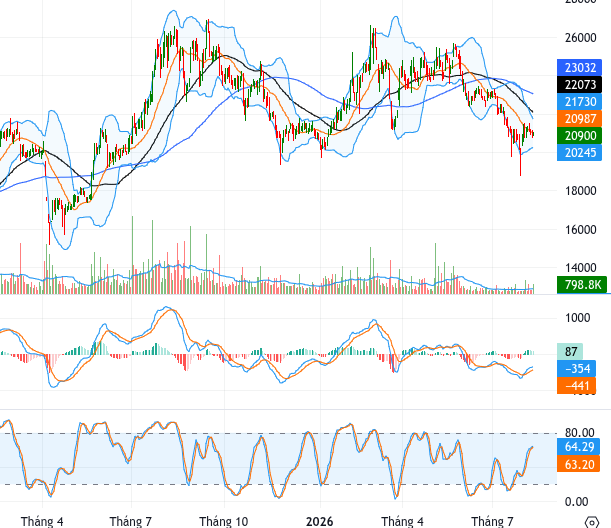
Task: Click the 21730 price label
Action: pyautogui.click(x=579, y=102)
